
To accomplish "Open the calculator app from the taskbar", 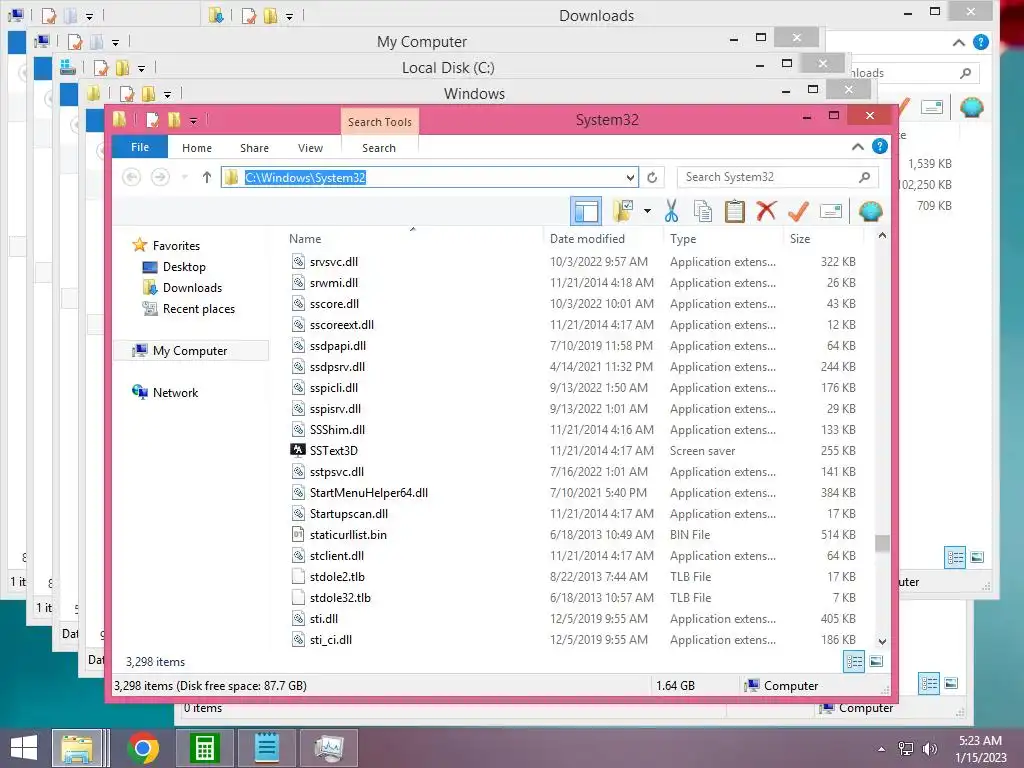I will tap(204, 748).
